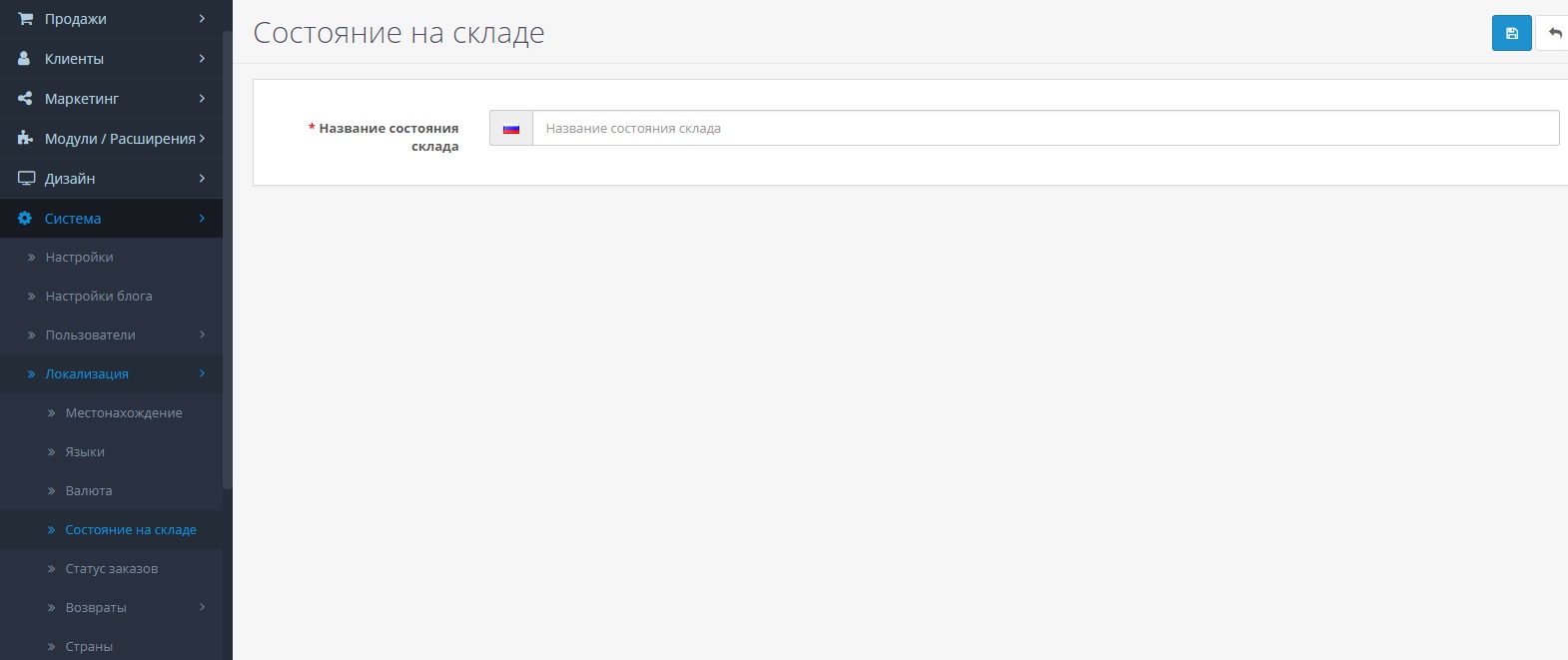Expand the Возвраты submenu chevron
1568x660 pixels.
tap(202, 607)
